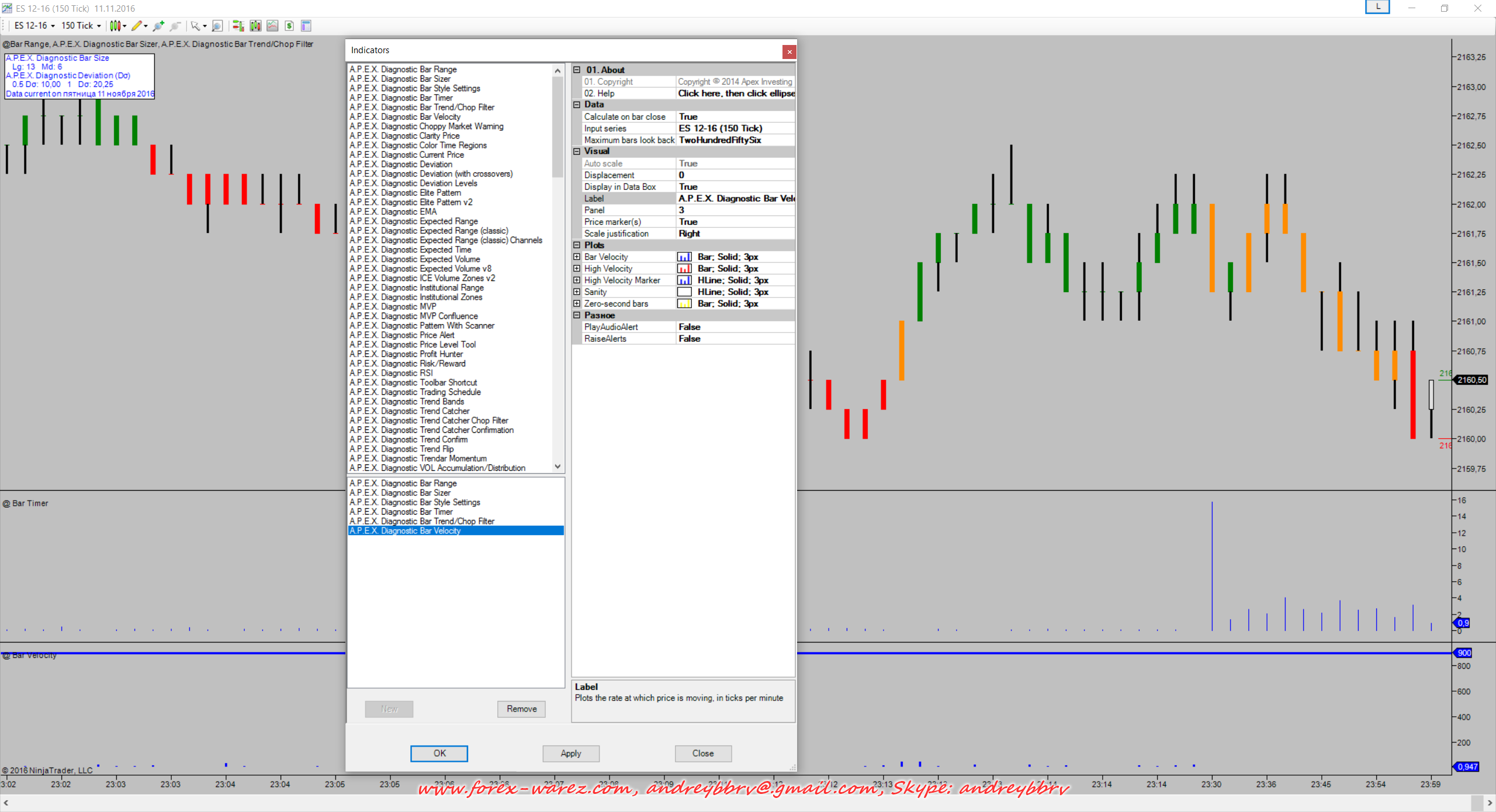Click the Zoom Frame magnifier icon
This screenshot has height=812, width=1496.
(x=217, y=26)
